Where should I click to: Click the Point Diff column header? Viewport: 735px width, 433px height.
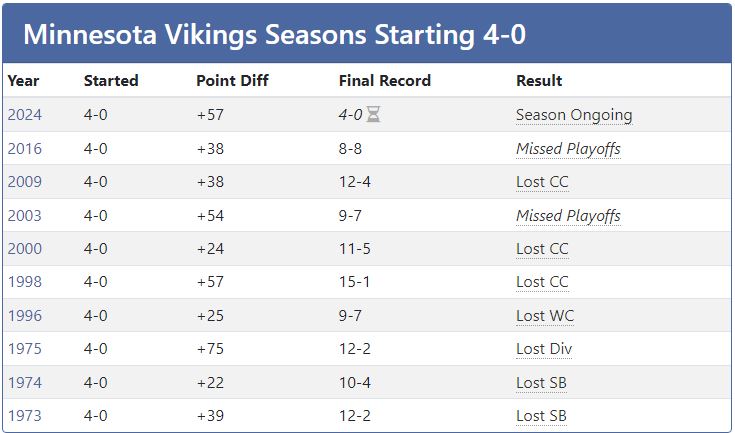pos(232,81)
